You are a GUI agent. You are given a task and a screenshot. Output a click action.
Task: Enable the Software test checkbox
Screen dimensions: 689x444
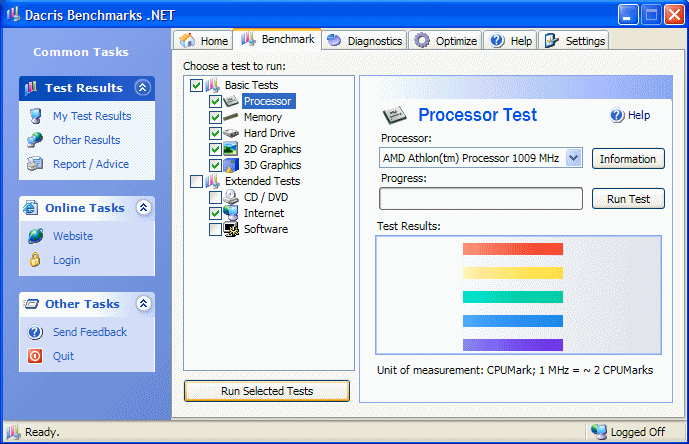(215, 229)
